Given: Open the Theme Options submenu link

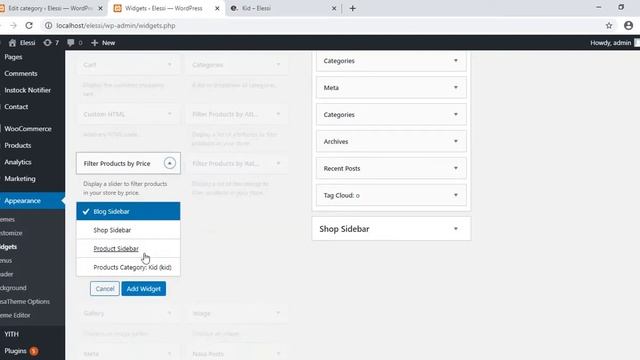Looking at the screenshot, I should coord(25,302).
